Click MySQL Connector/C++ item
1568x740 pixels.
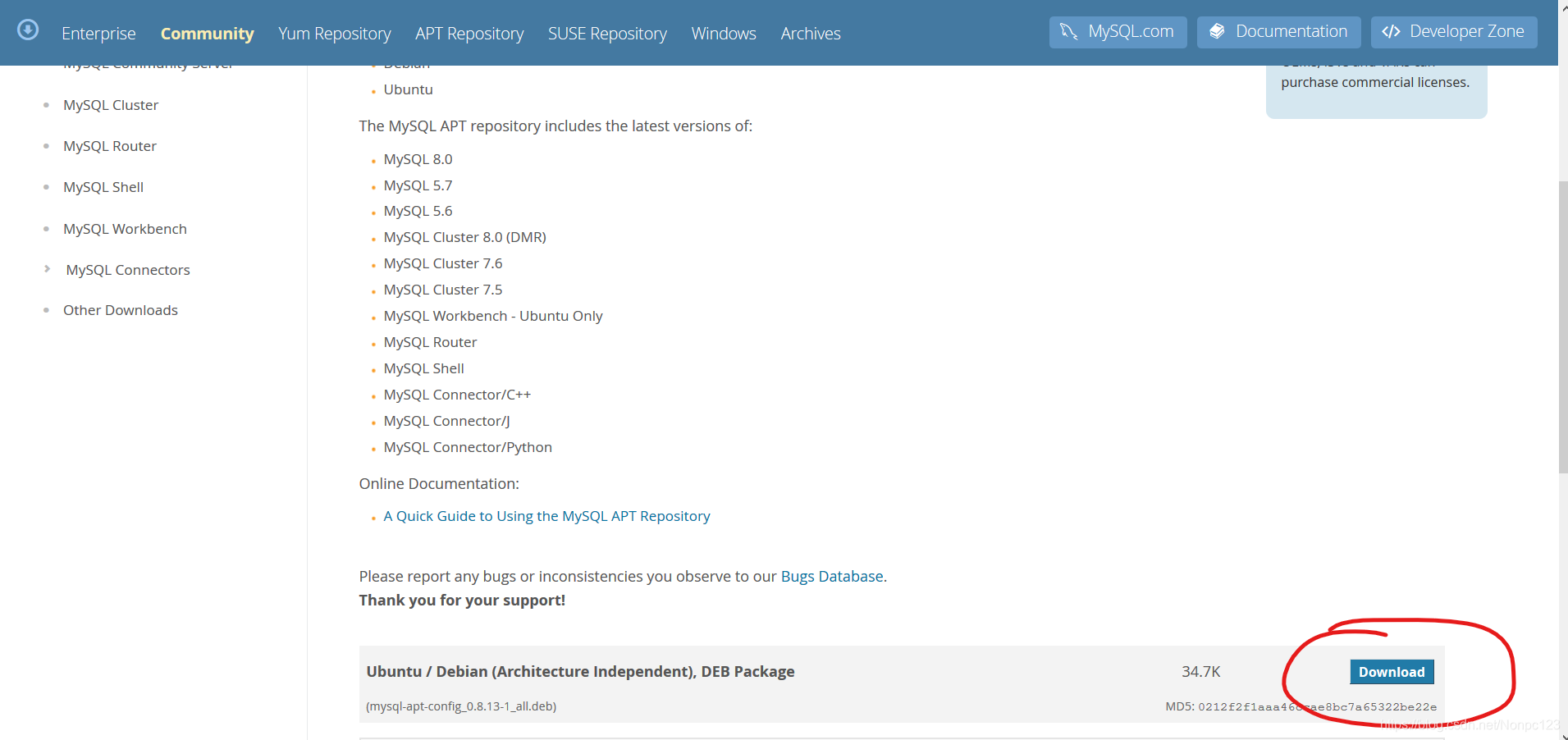pyautogui.click(x=457, y=395)
